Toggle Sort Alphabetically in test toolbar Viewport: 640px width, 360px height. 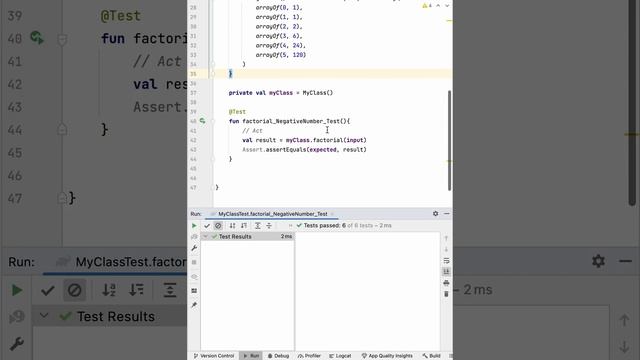[x=232, y=226]
